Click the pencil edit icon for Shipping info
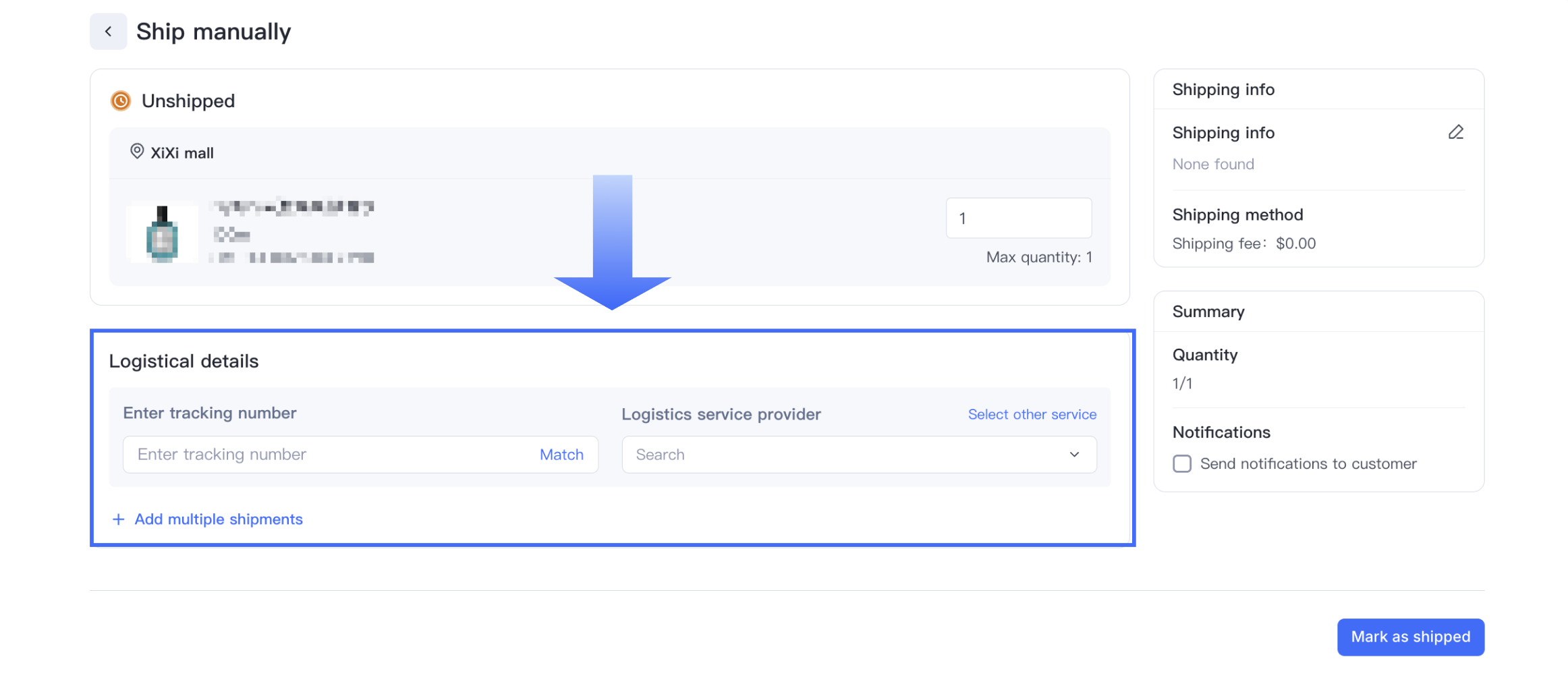Viewport: 1568px width, 688px height. pyautogui.click(x=1455, y=132)
